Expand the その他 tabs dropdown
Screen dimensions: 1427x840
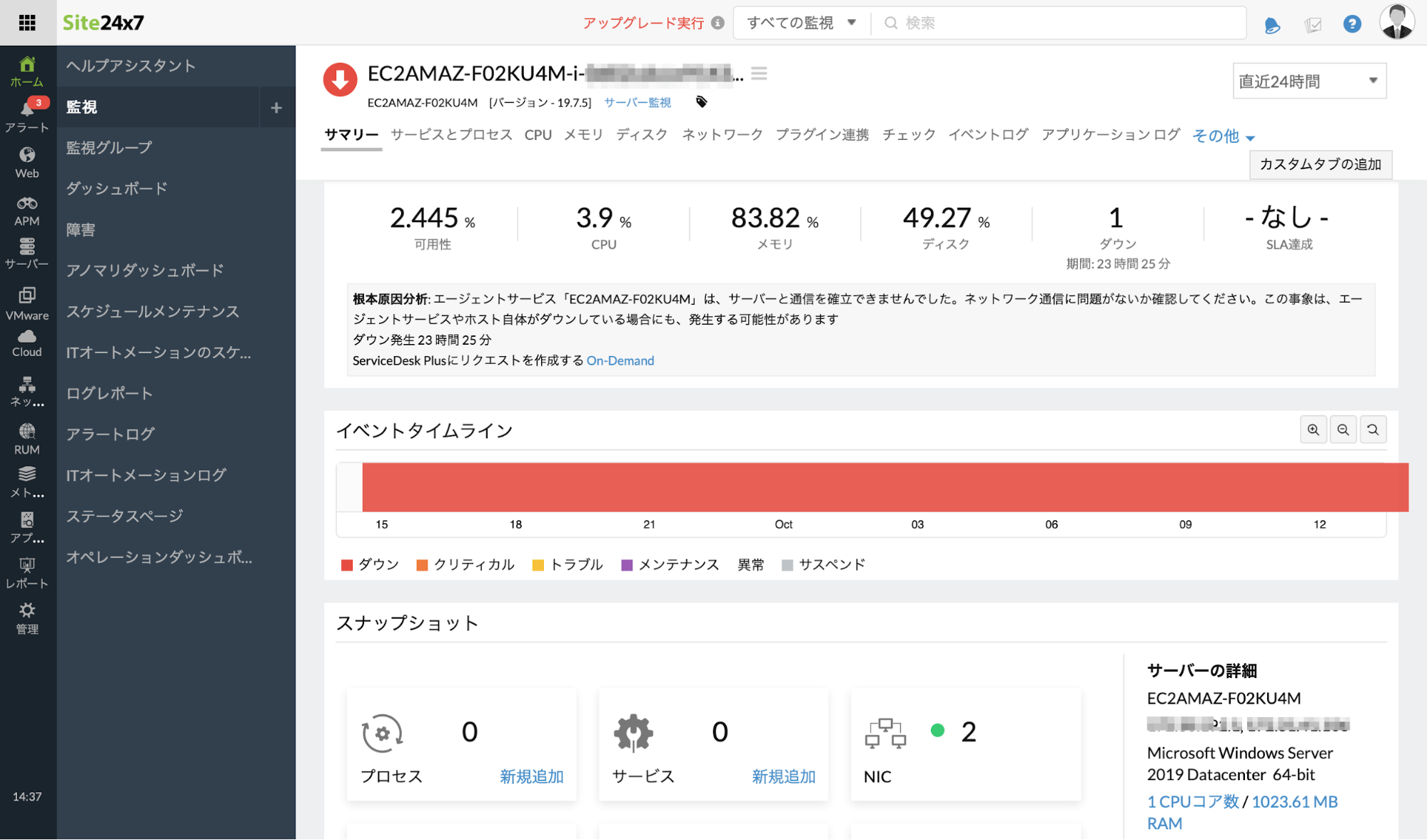tap(1224, 136)
